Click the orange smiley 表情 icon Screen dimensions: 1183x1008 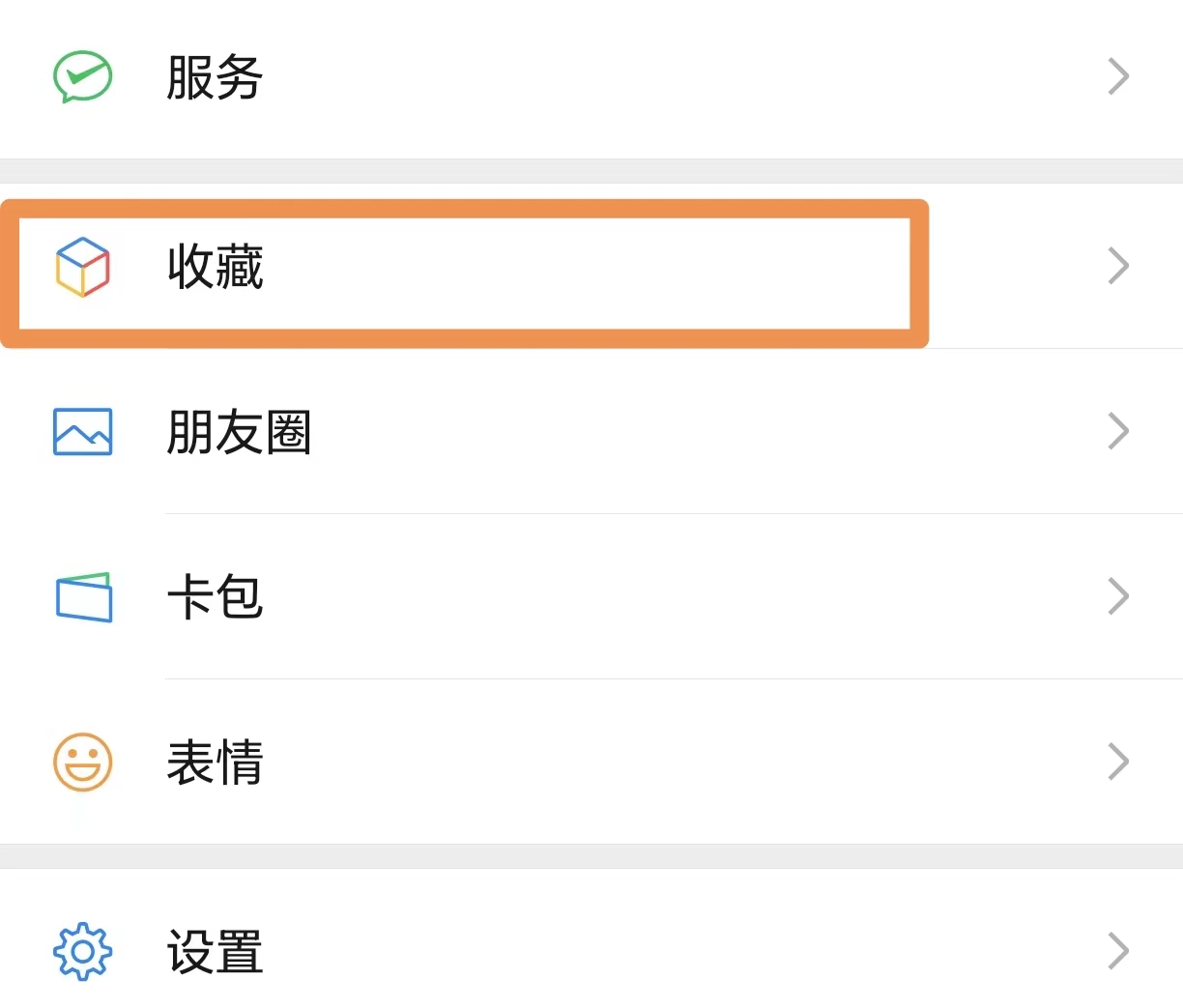(82, 762)
